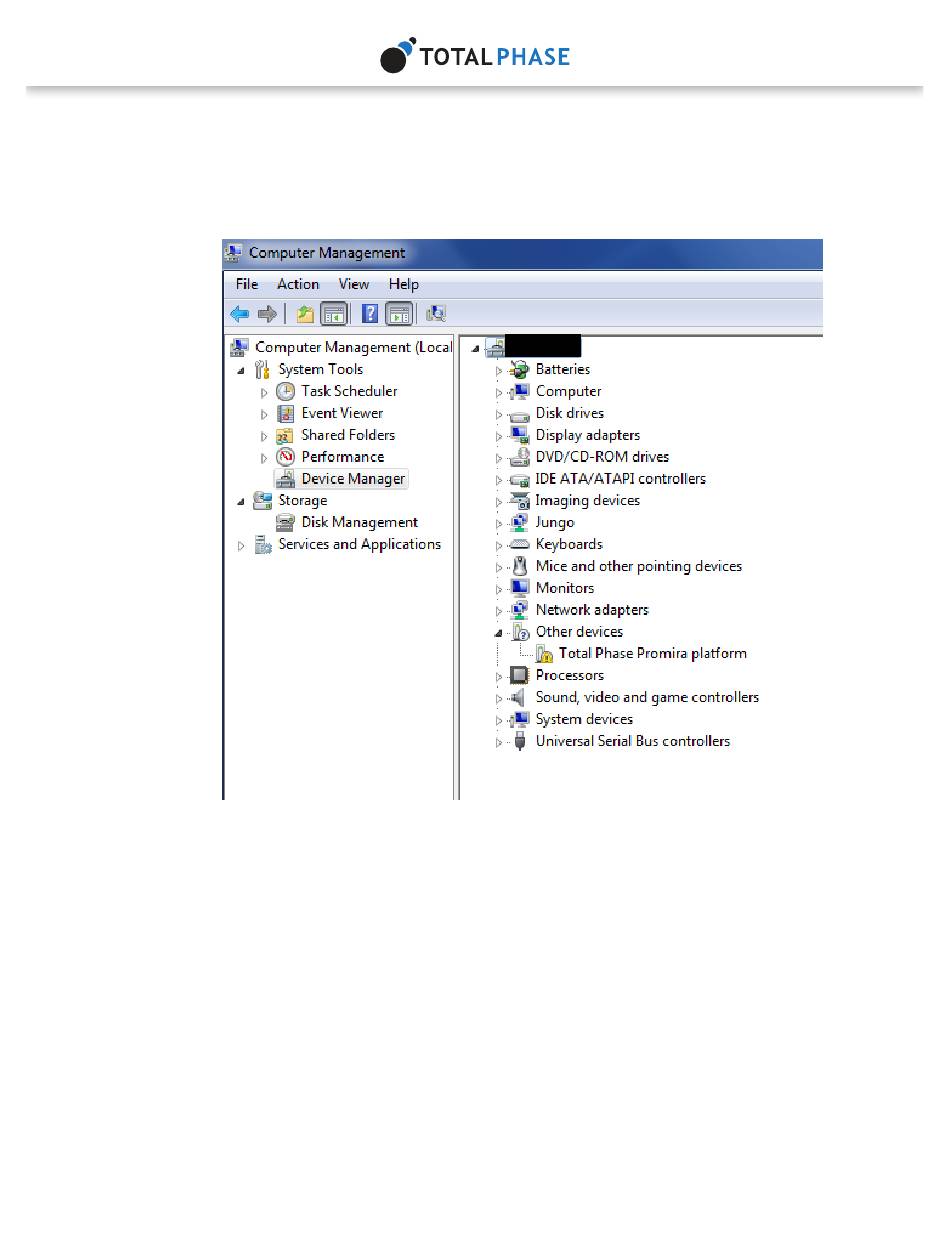The height and width of the screenshot is (1241, 950).
Task: Click the Scan for hardware changes icon
Action: pos(436,314)
